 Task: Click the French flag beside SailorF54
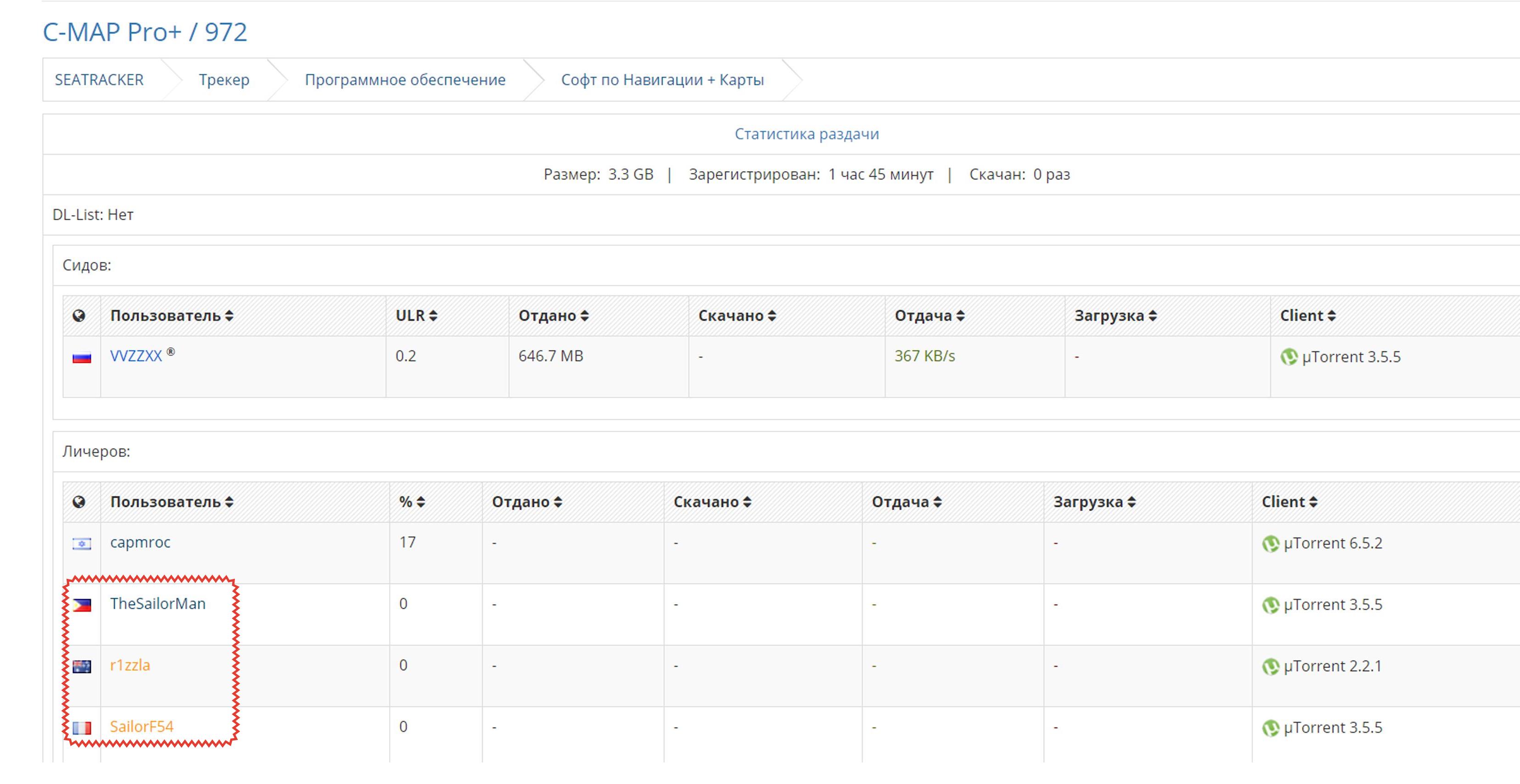tap(81, 728)
